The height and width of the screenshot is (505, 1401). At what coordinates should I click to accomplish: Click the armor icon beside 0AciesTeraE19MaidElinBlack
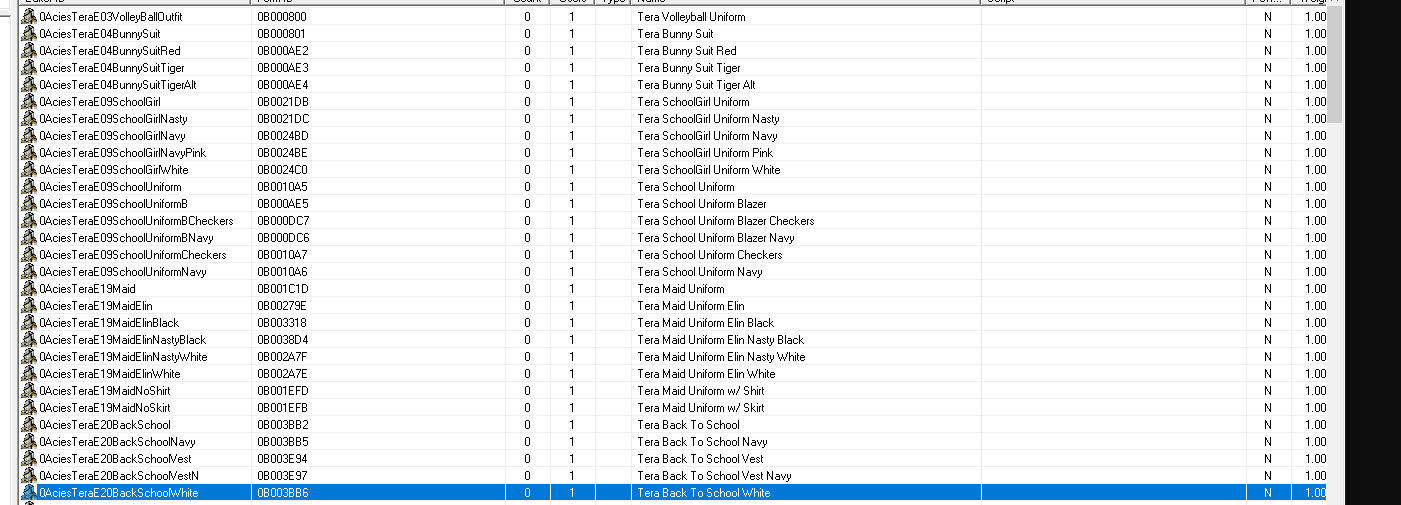(28, 323)
